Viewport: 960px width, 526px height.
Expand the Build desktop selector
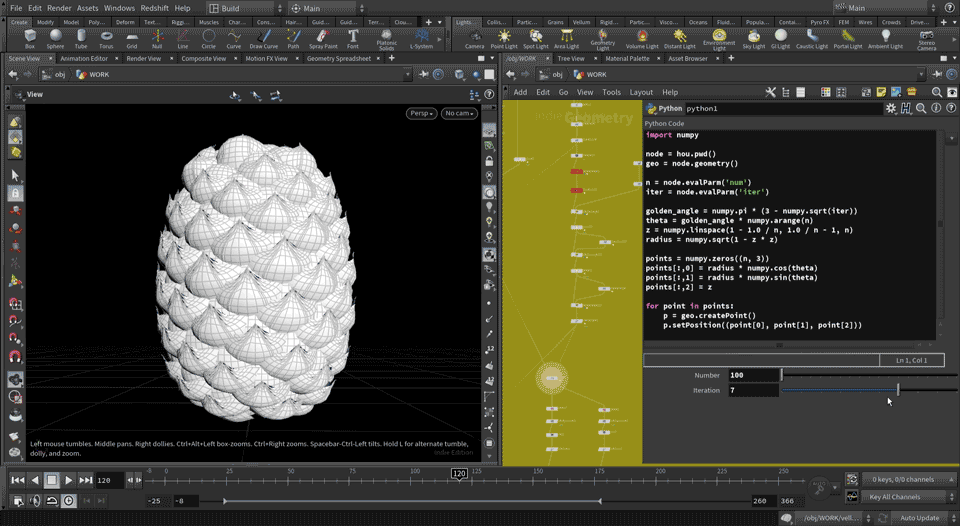pyautogui.click(x=240, y=8)
